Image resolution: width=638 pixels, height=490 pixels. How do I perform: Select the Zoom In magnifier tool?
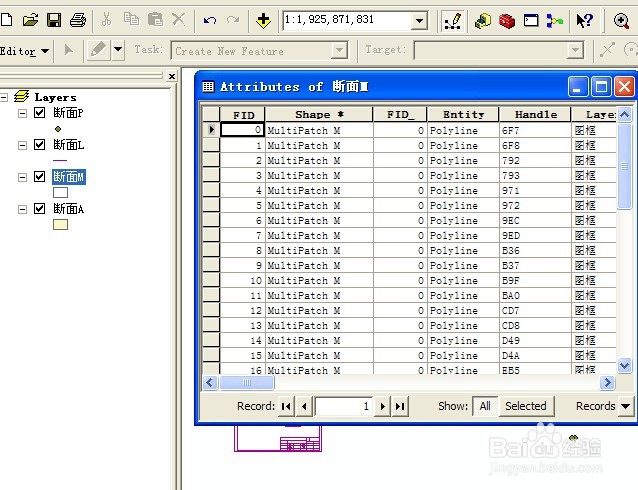tap(621, 20)
